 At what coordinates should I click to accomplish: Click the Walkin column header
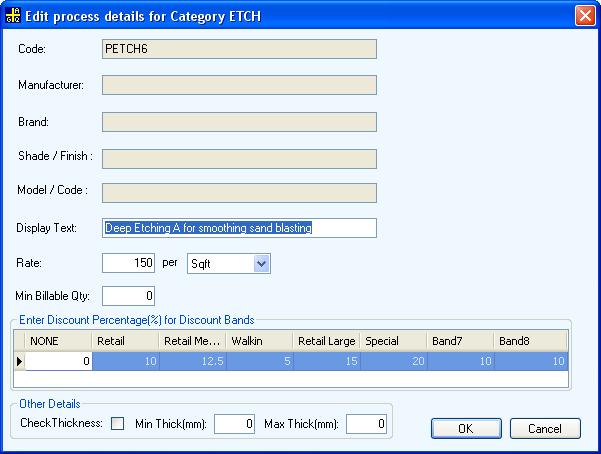[x=259, y=341]
